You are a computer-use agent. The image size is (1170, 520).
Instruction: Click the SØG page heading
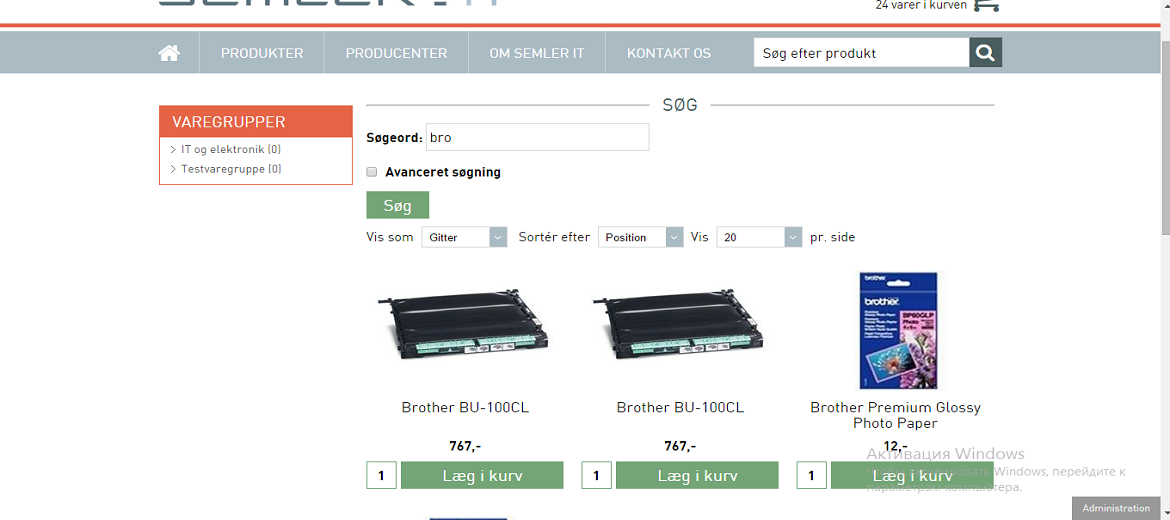point(680,105)
